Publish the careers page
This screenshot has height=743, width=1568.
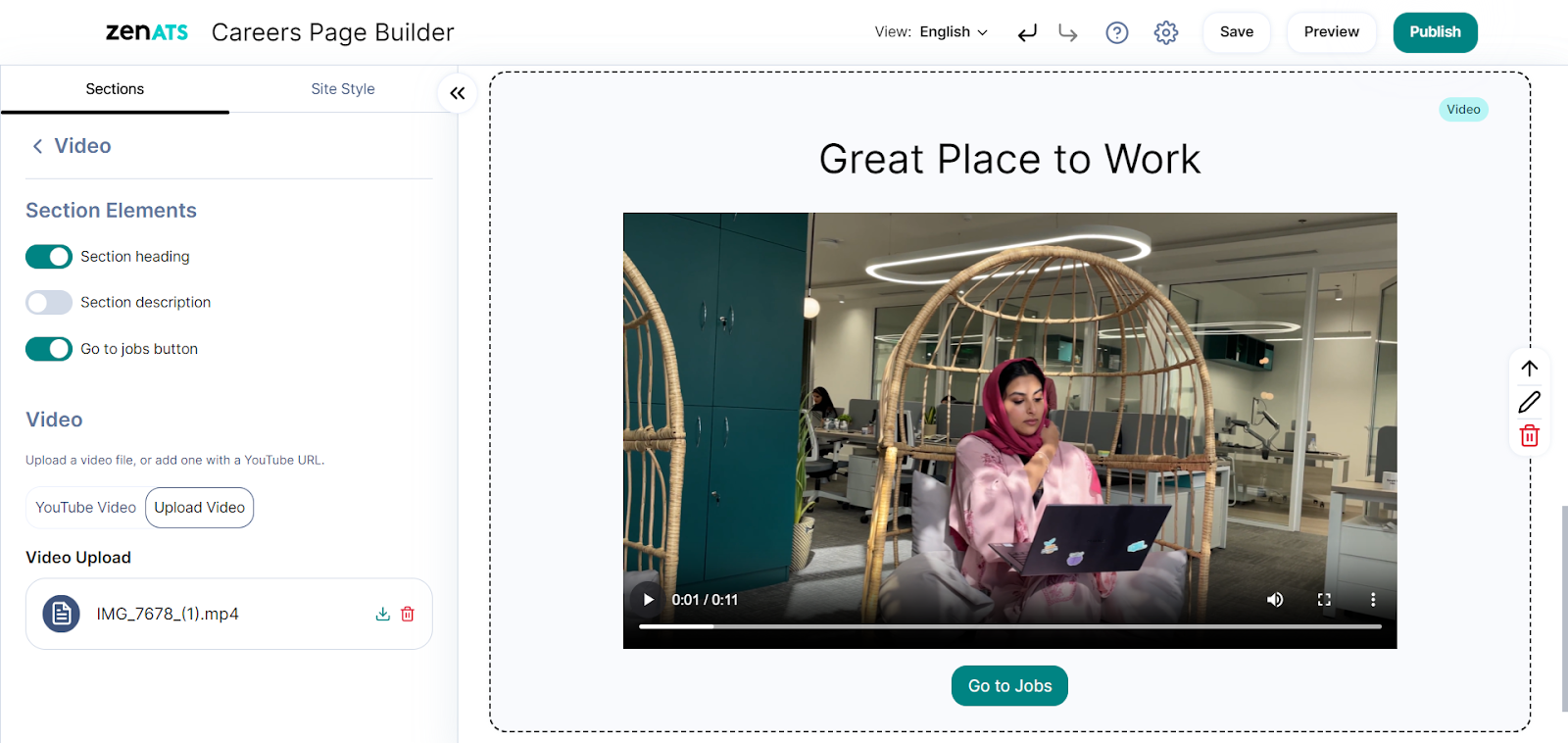pos(1436,32)
